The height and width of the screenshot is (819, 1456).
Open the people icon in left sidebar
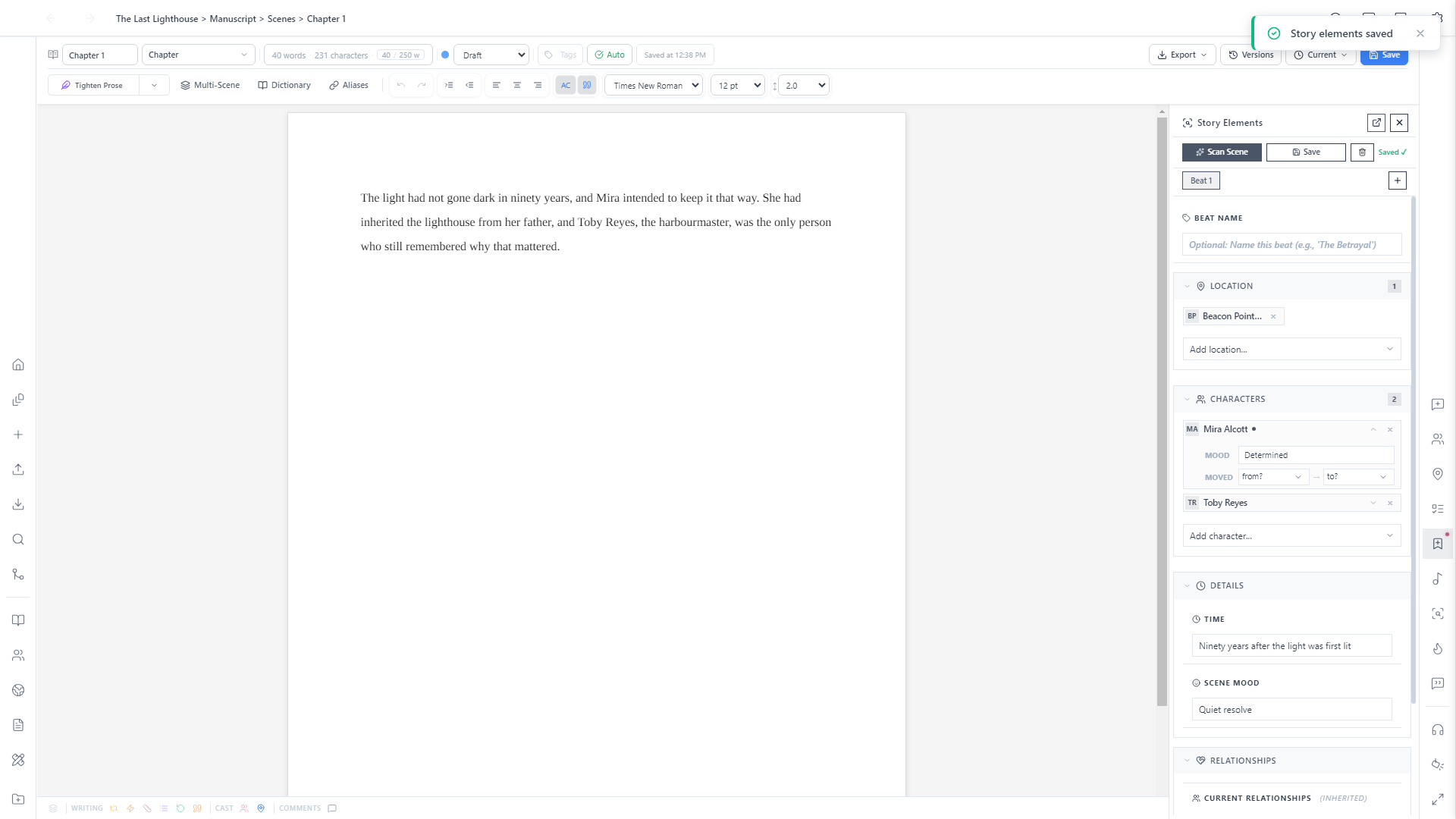pos(18,655)
